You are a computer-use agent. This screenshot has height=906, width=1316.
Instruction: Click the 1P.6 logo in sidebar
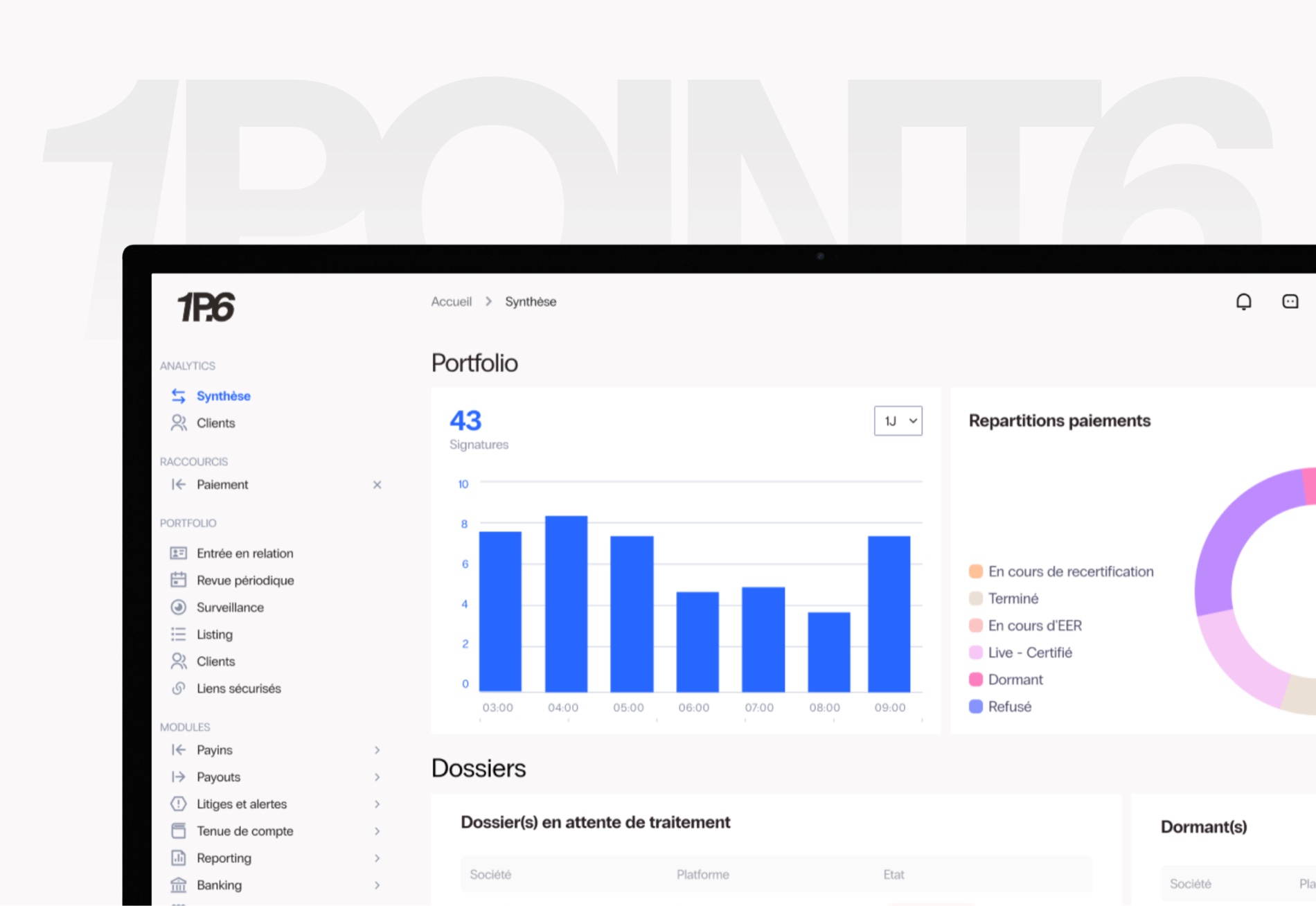[x=206, y=307]
